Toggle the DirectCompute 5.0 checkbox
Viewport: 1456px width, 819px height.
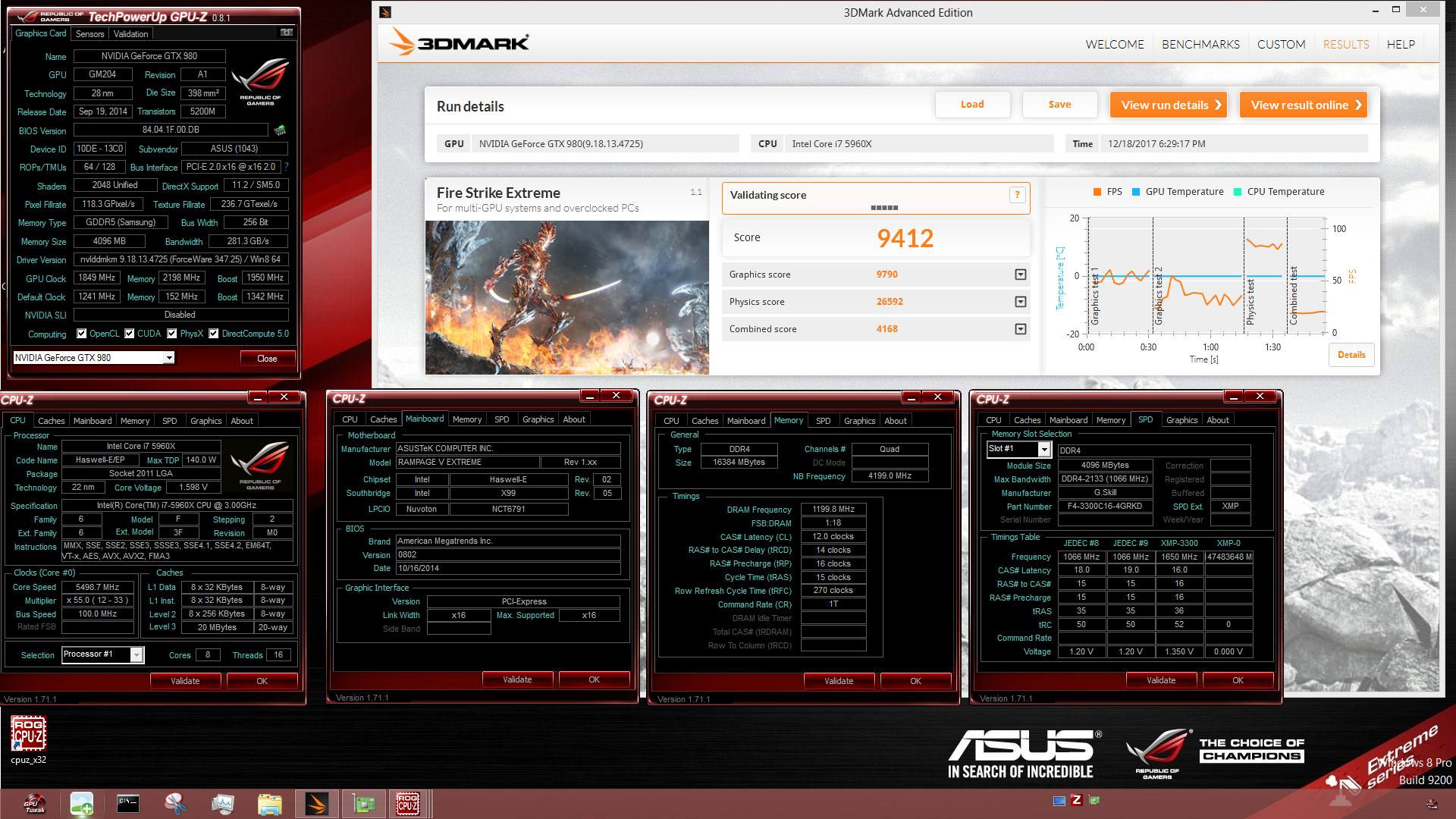214,334
